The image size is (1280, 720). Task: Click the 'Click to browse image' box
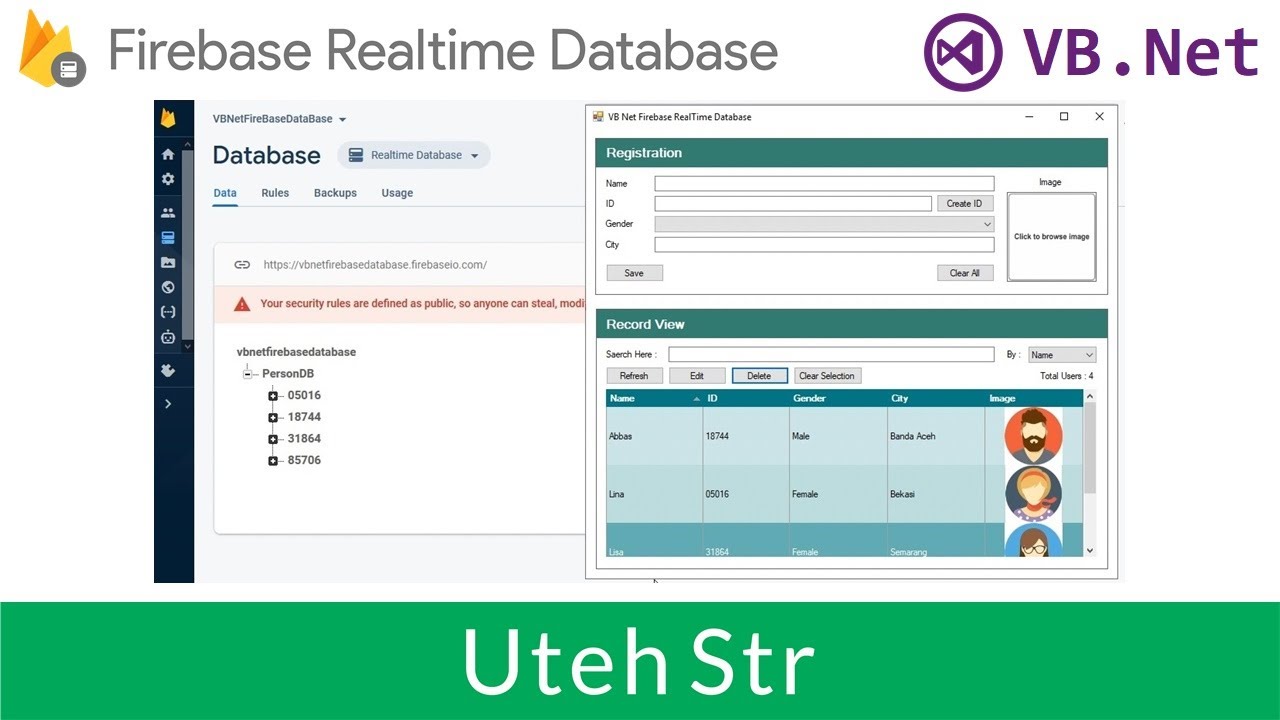coord(1051,237)
